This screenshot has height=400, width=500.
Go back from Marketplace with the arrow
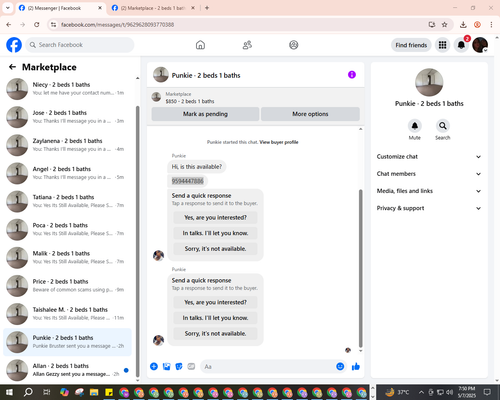pos(12,67)
